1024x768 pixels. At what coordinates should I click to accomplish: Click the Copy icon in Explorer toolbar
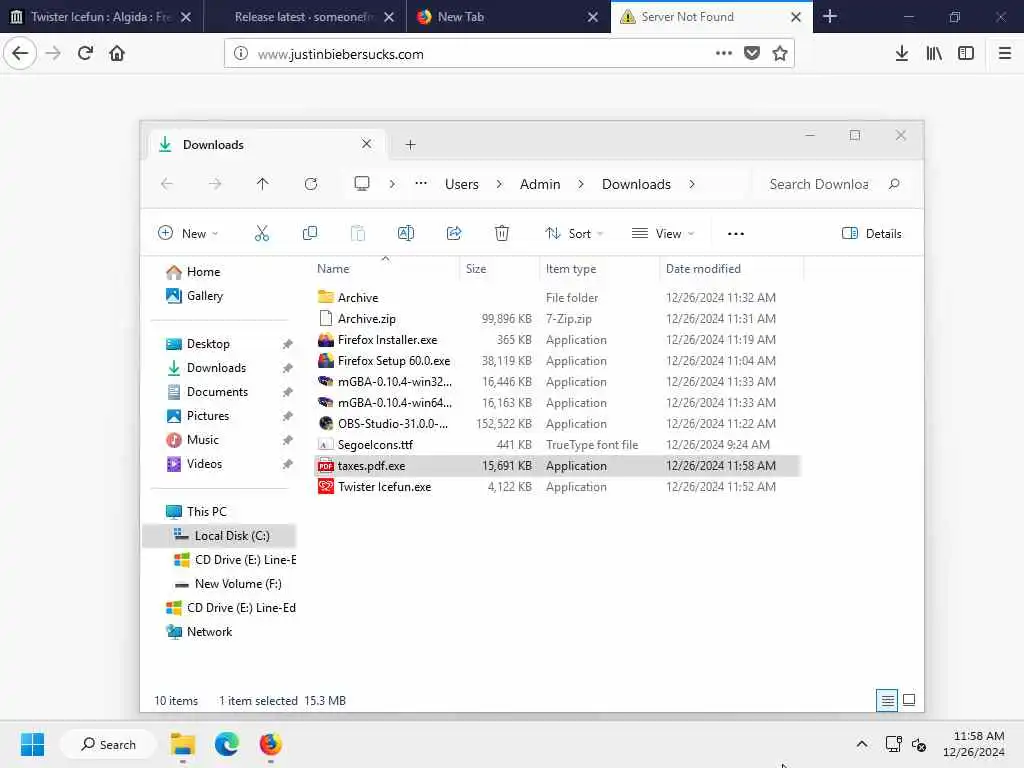(x=310, y=233)
